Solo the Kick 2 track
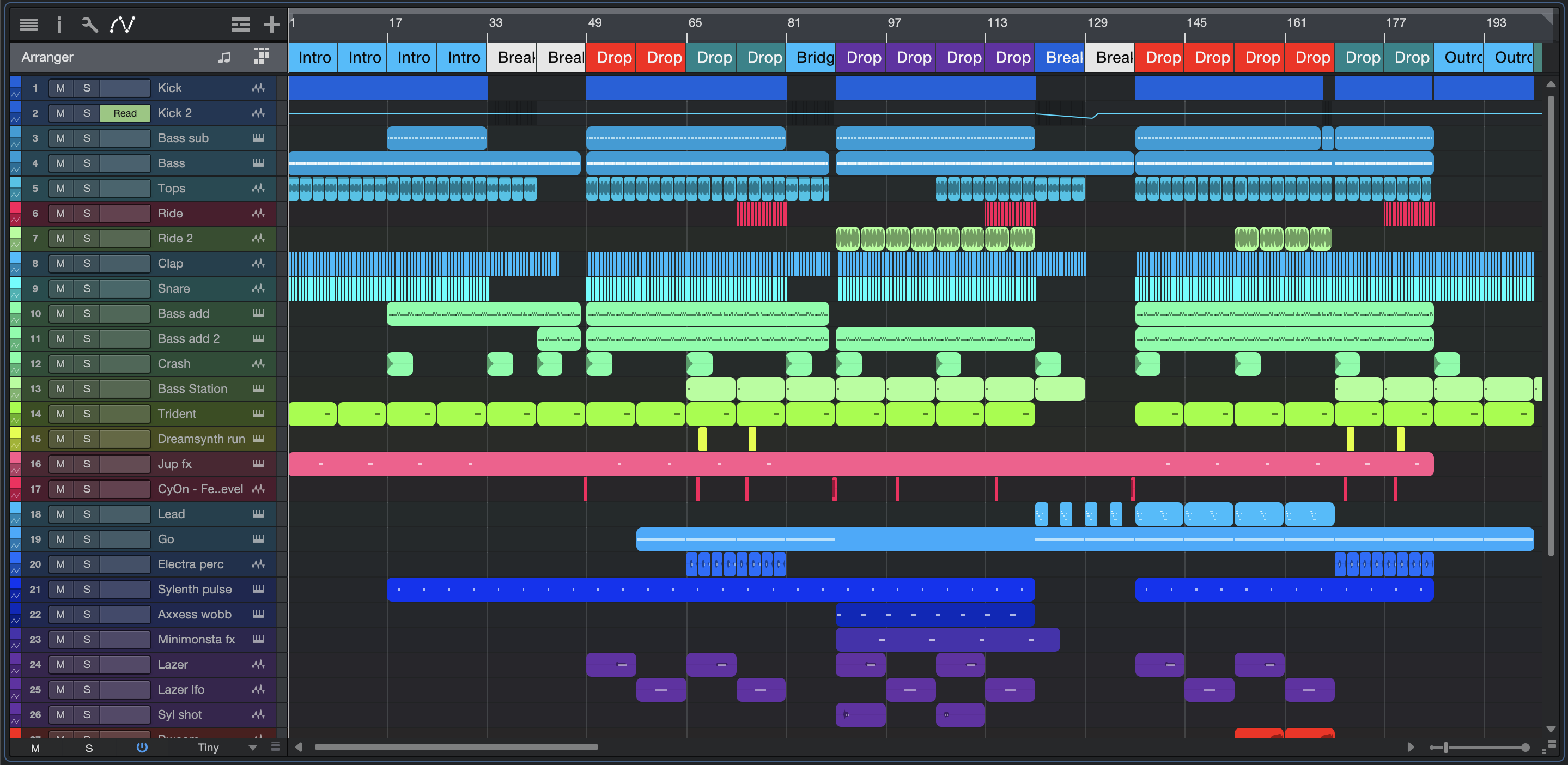This screenshot has height=765, width=1568. [87, 113]
